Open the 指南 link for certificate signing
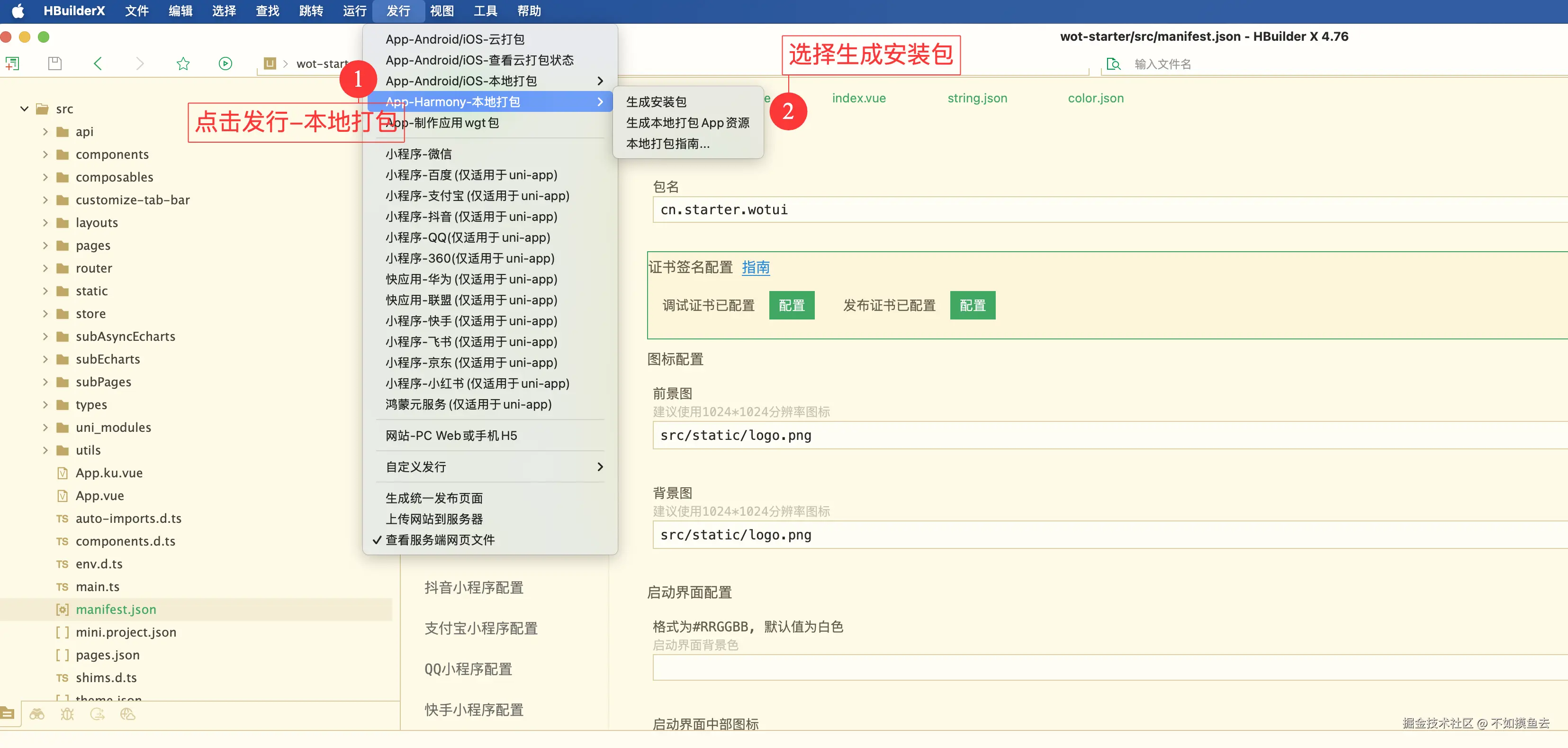 (x=756, y=267)
